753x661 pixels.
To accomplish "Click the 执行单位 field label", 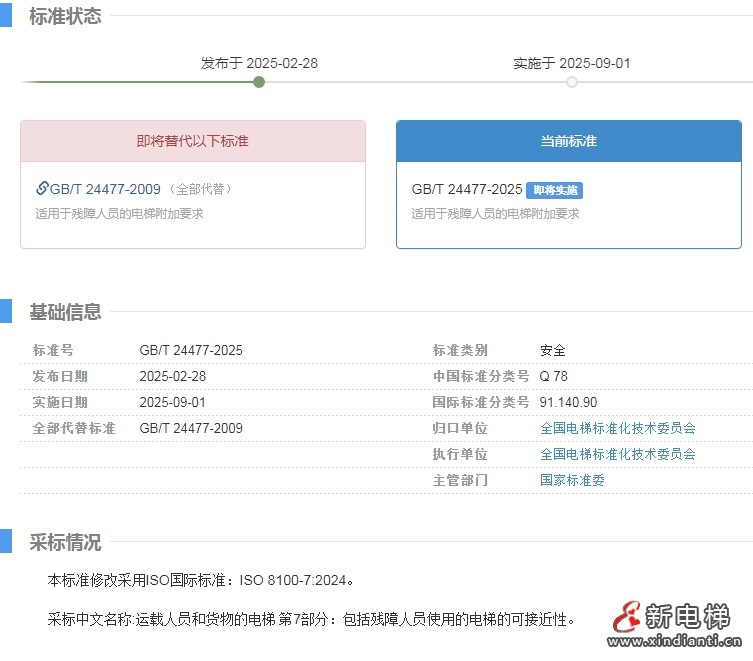I will (460, 454).
